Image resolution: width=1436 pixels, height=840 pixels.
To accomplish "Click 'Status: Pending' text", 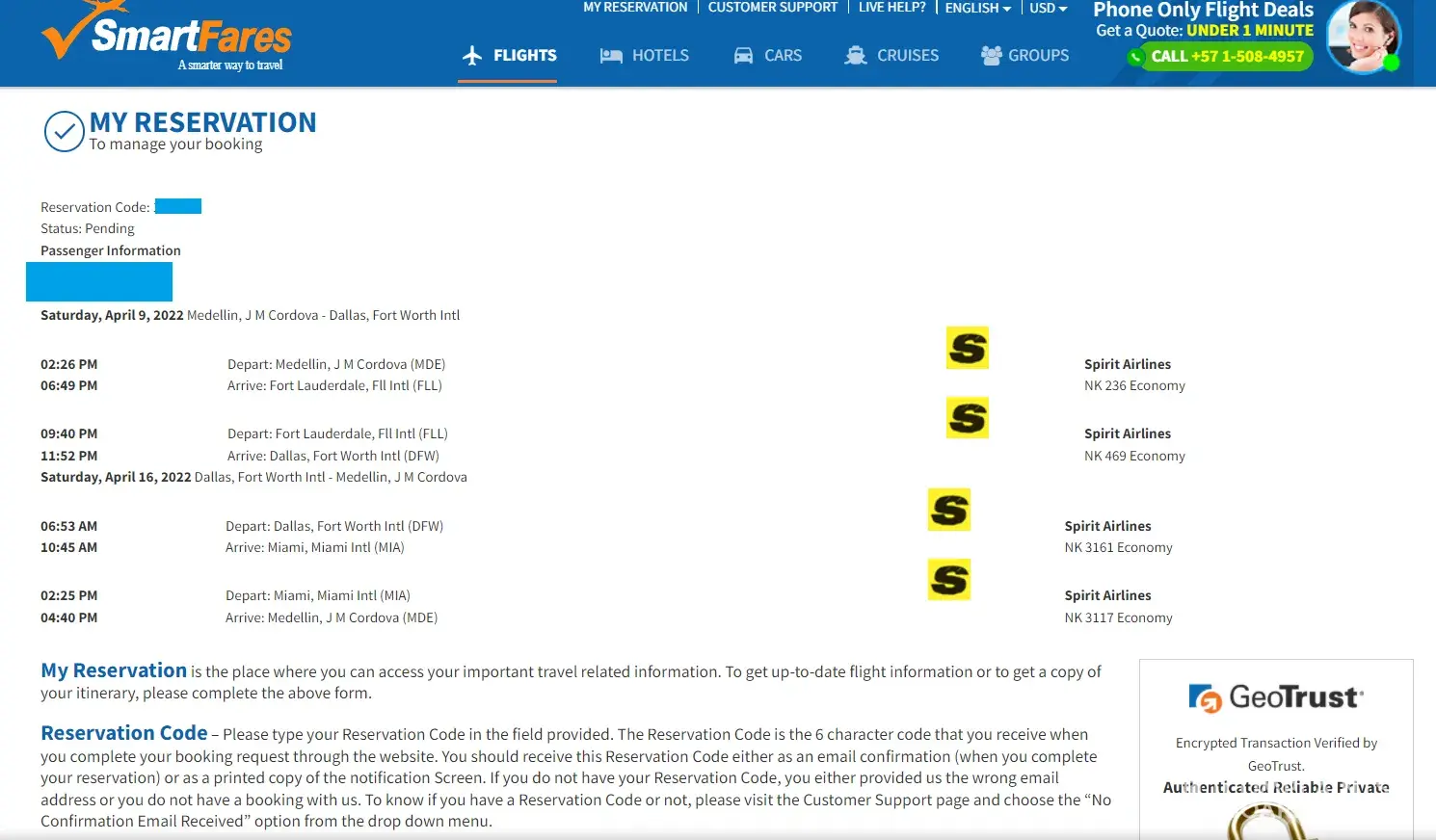I will [88, 228].
